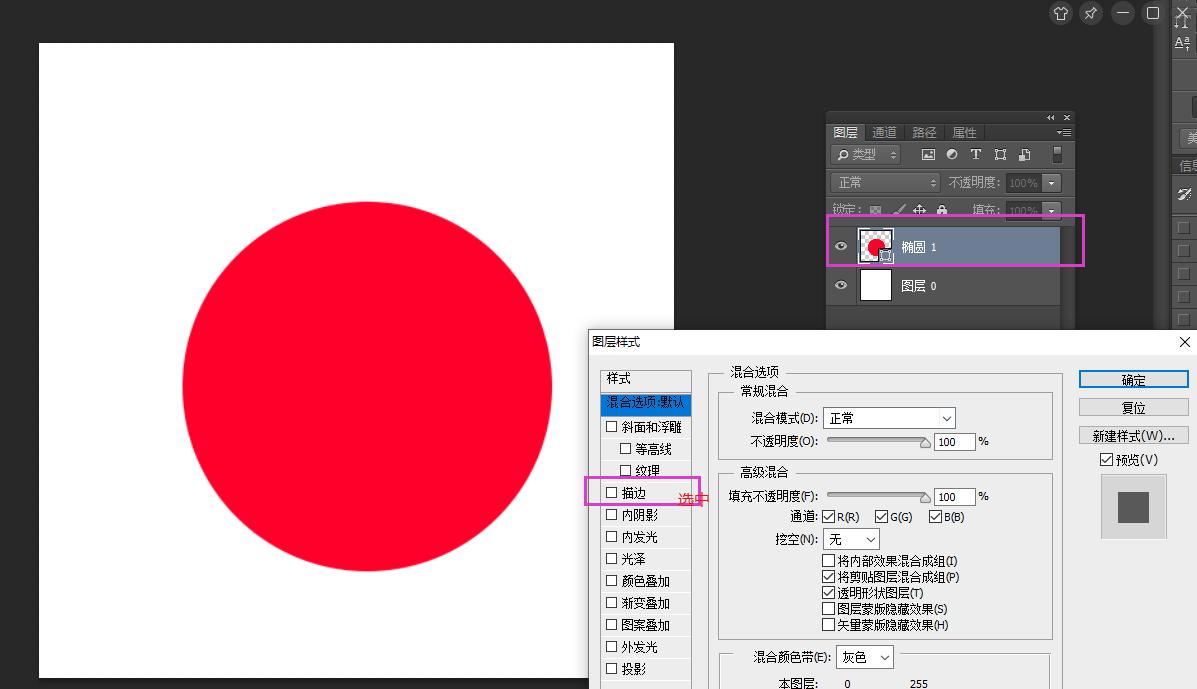Enable the 斜面和浮雕 style checkbox
This screenshot has width=1197, height=689.
[611, 427]
